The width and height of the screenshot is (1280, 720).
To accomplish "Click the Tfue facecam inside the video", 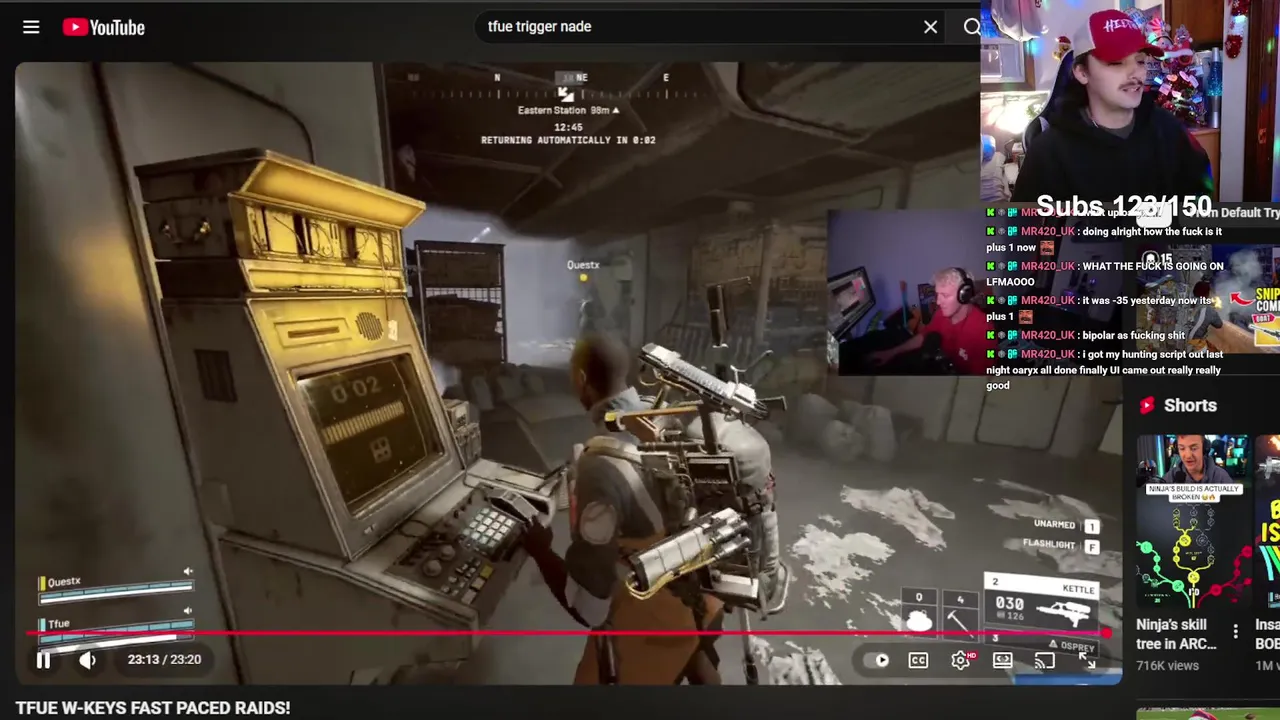I will click(905, 292).
